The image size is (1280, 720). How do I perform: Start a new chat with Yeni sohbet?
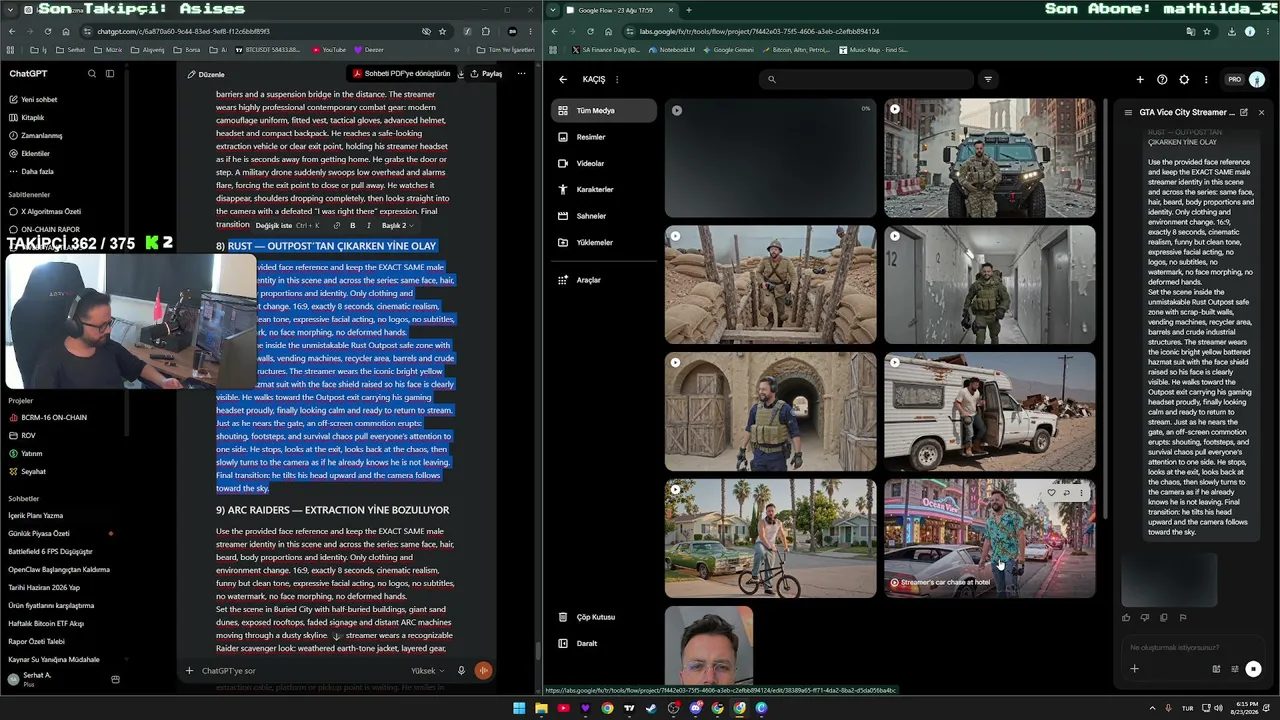pos(33,100)
